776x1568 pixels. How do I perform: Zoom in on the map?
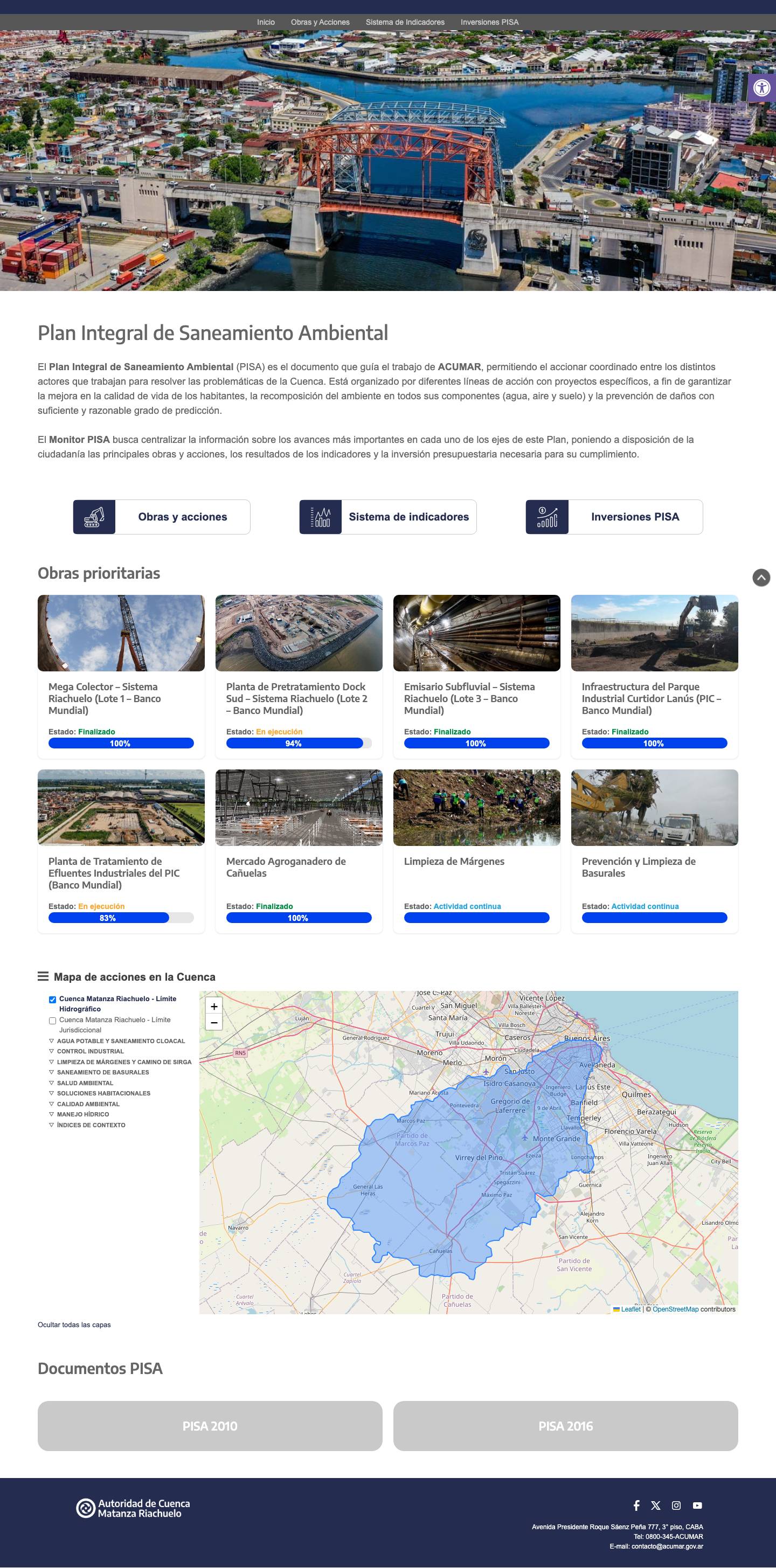213,1007
